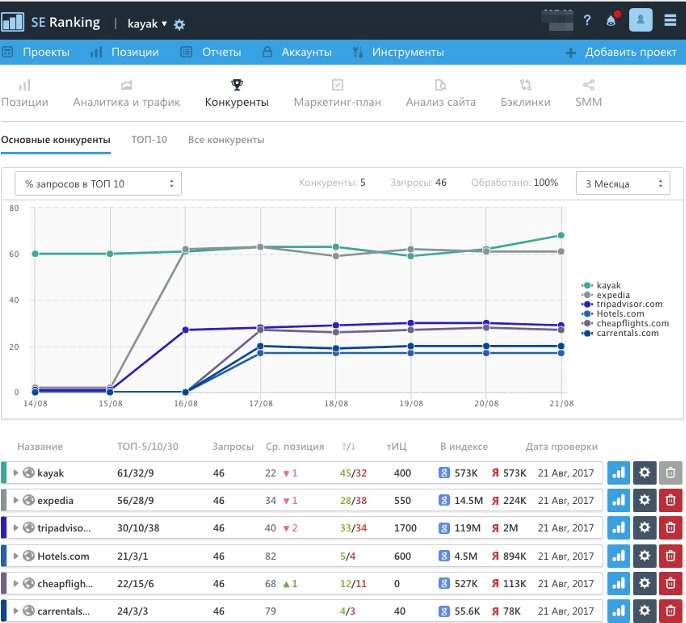Open the hamburger menu icon
This screenshot has height=623, width=686.
(670, 20)
